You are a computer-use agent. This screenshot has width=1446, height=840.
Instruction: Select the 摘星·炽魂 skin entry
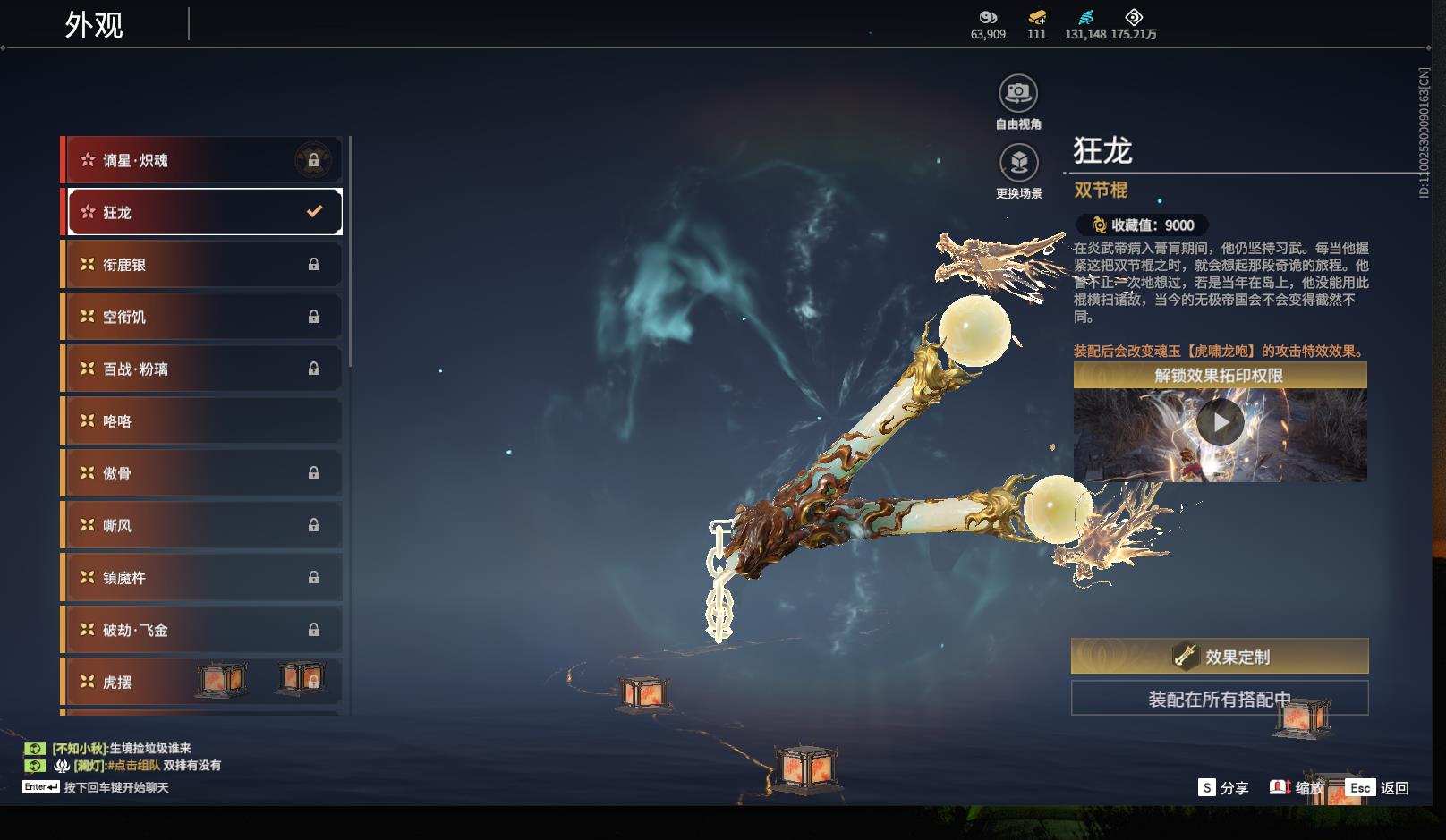(x=201, y=160)
